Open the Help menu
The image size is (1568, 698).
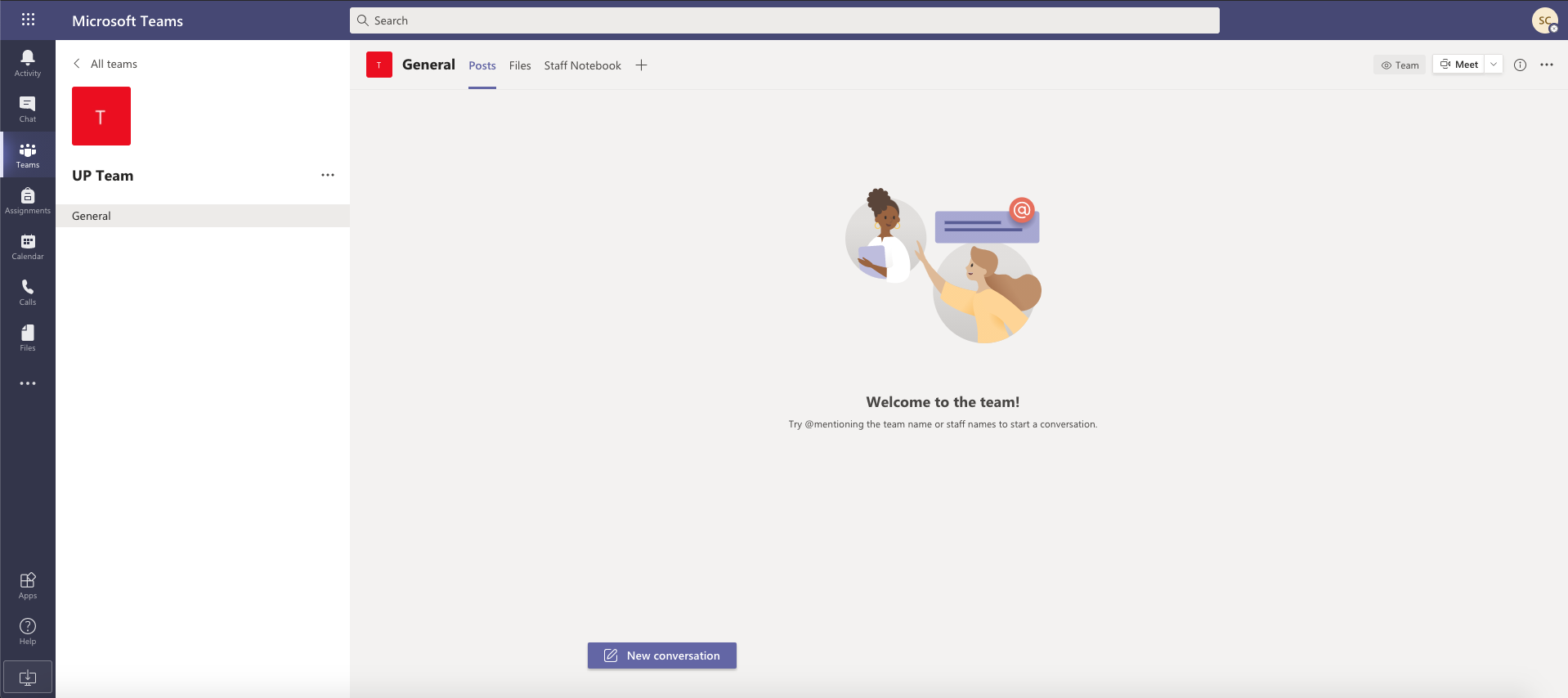(28, 631)
